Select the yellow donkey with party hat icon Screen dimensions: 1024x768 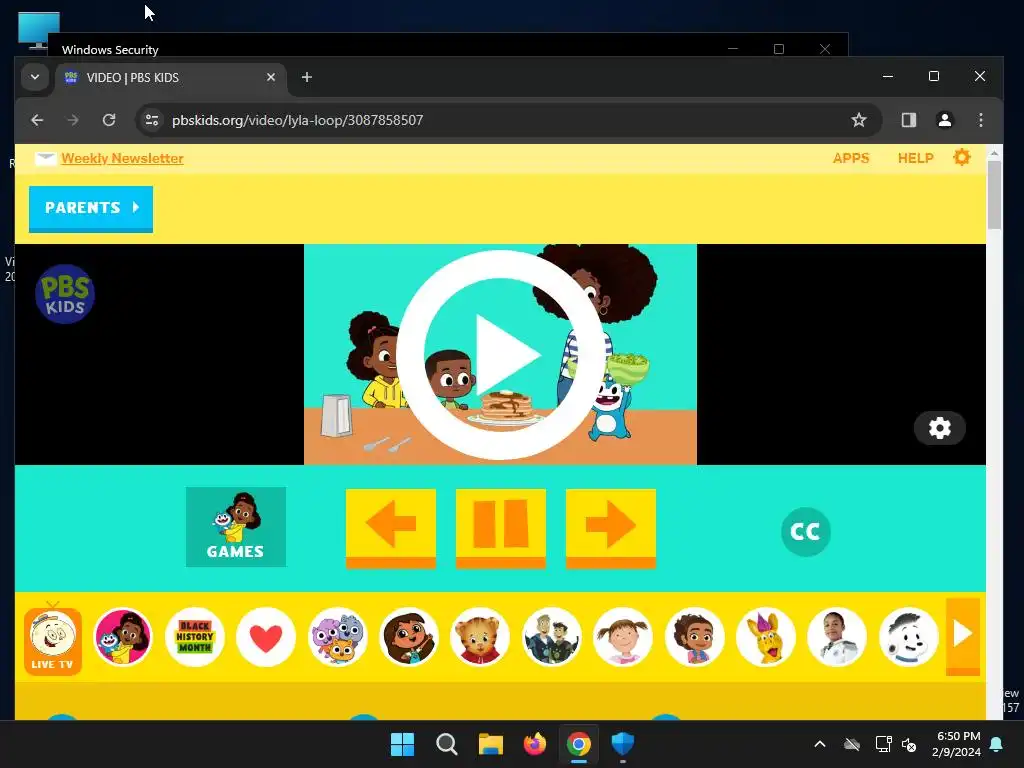pos(766,637)
